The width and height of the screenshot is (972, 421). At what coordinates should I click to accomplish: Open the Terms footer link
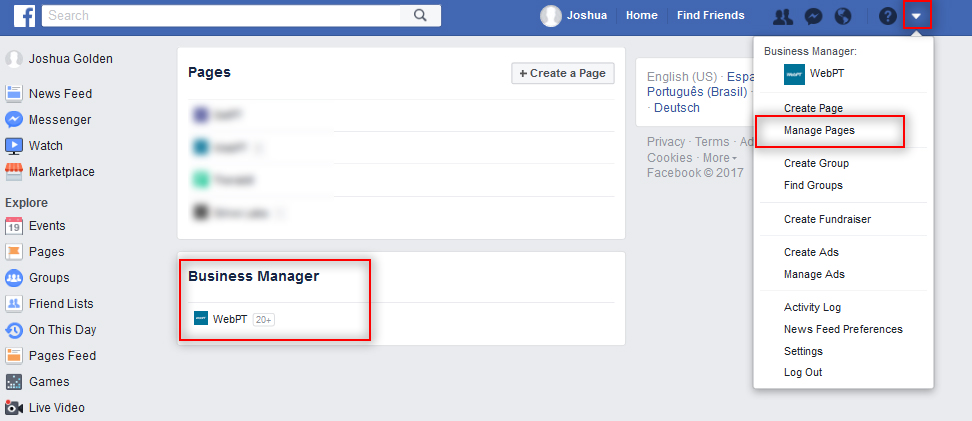point(712,142)
